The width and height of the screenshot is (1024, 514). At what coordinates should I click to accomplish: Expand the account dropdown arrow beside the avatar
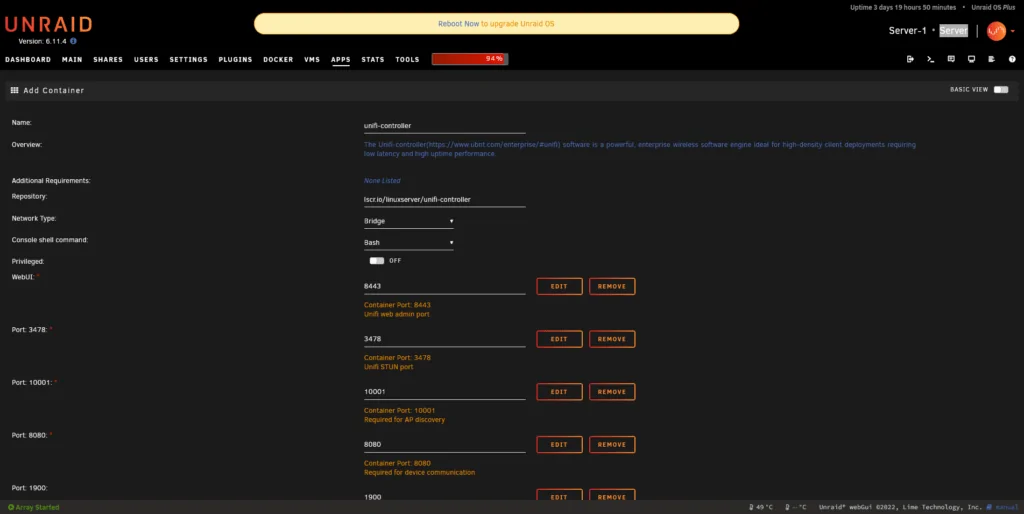pyautogui.click(x=1013, y=31)
